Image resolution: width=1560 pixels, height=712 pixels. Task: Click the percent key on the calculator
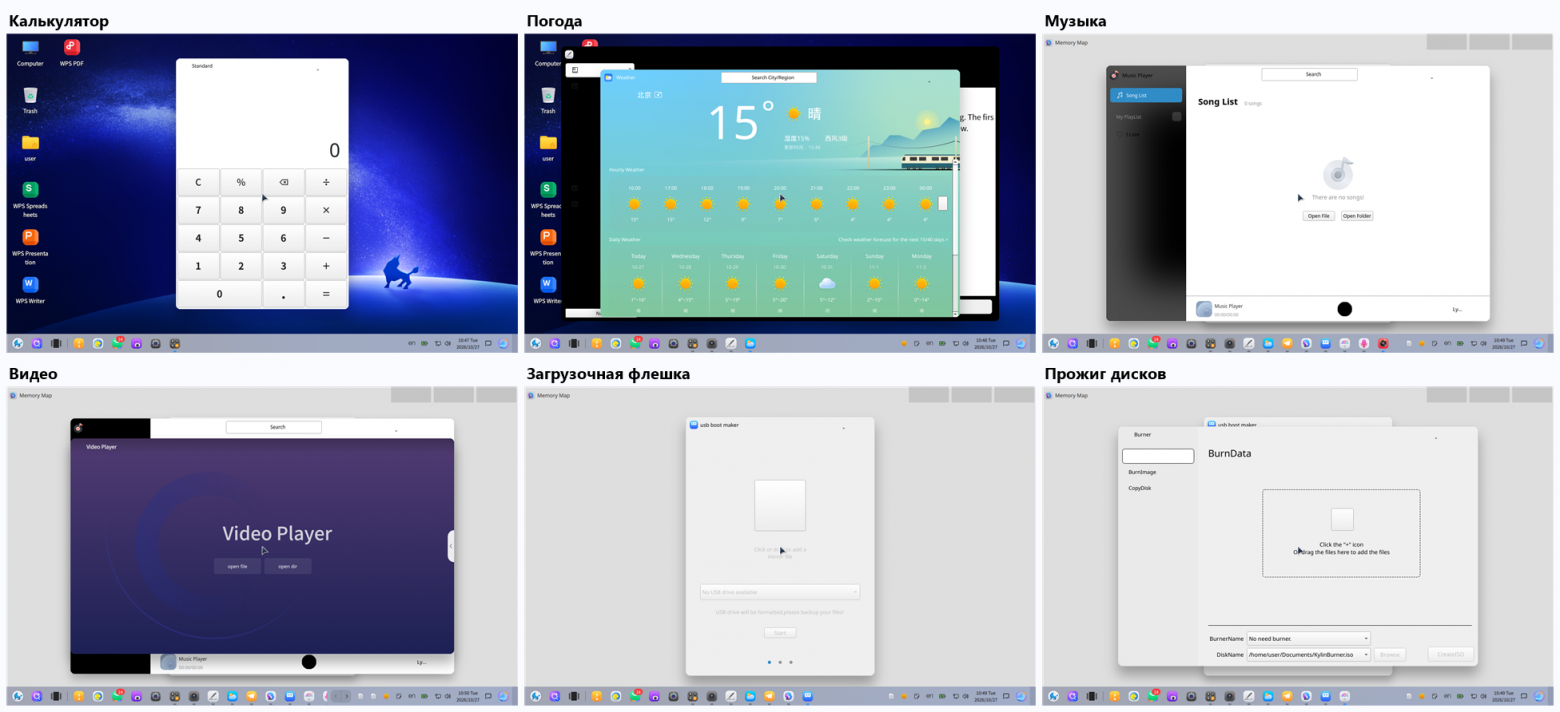point(241,182)
